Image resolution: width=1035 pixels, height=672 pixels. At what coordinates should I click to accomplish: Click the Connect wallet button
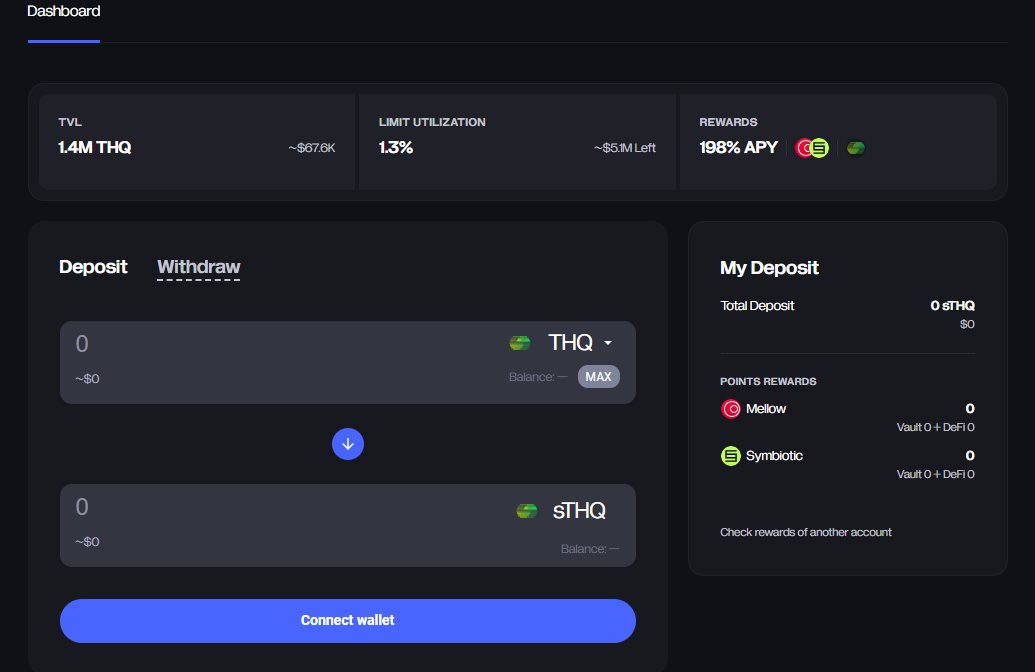coord(348,621)
